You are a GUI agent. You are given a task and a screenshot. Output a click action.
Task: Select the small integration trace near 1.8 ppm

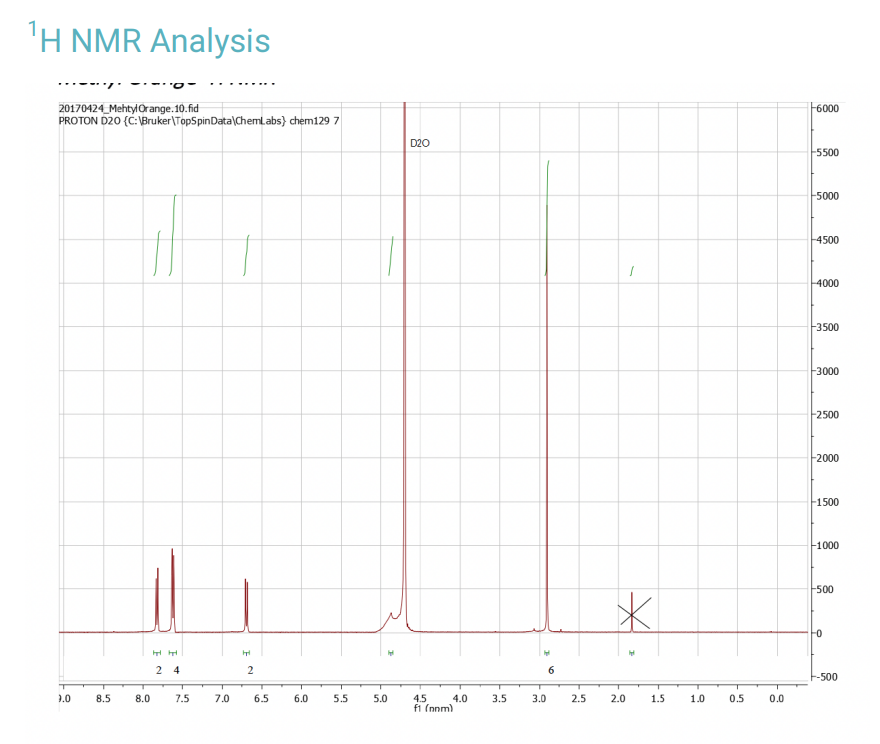pyautogui.click(x=631, y=269)
